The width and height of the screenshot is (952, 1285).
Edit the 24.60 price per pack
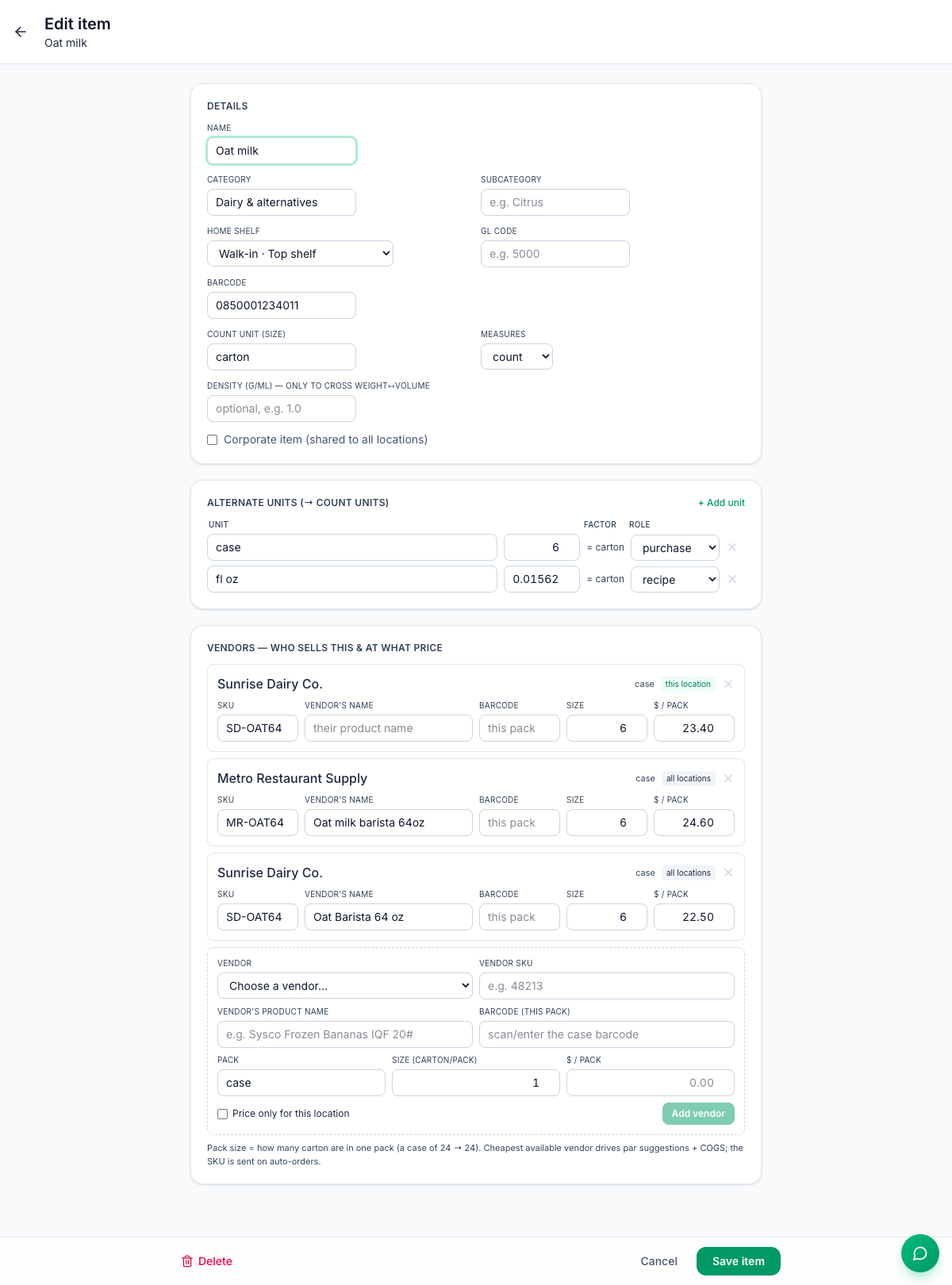pyautogui.click(x=694, y=823)
